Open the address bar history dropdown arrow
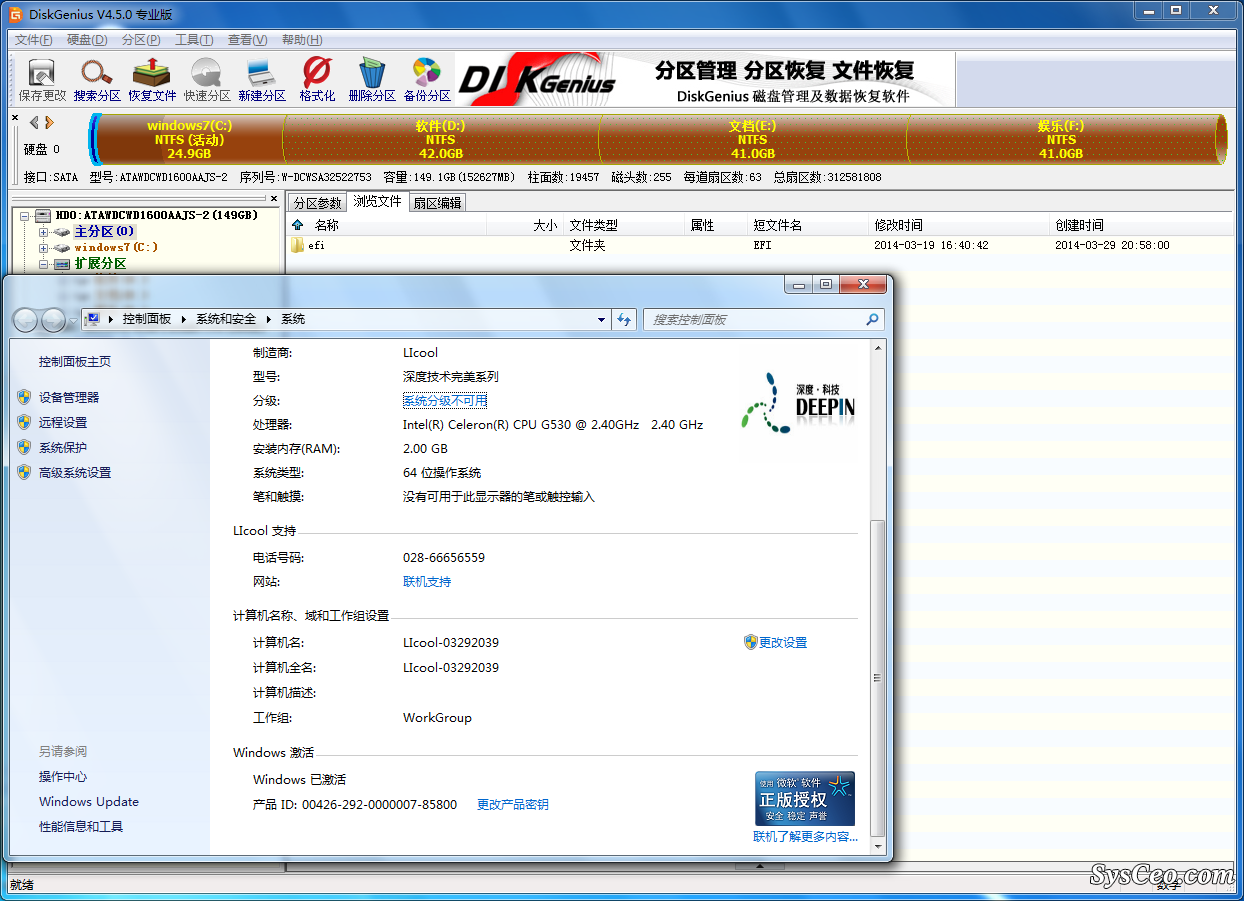The image size is (1244, 901). (601, 320)
